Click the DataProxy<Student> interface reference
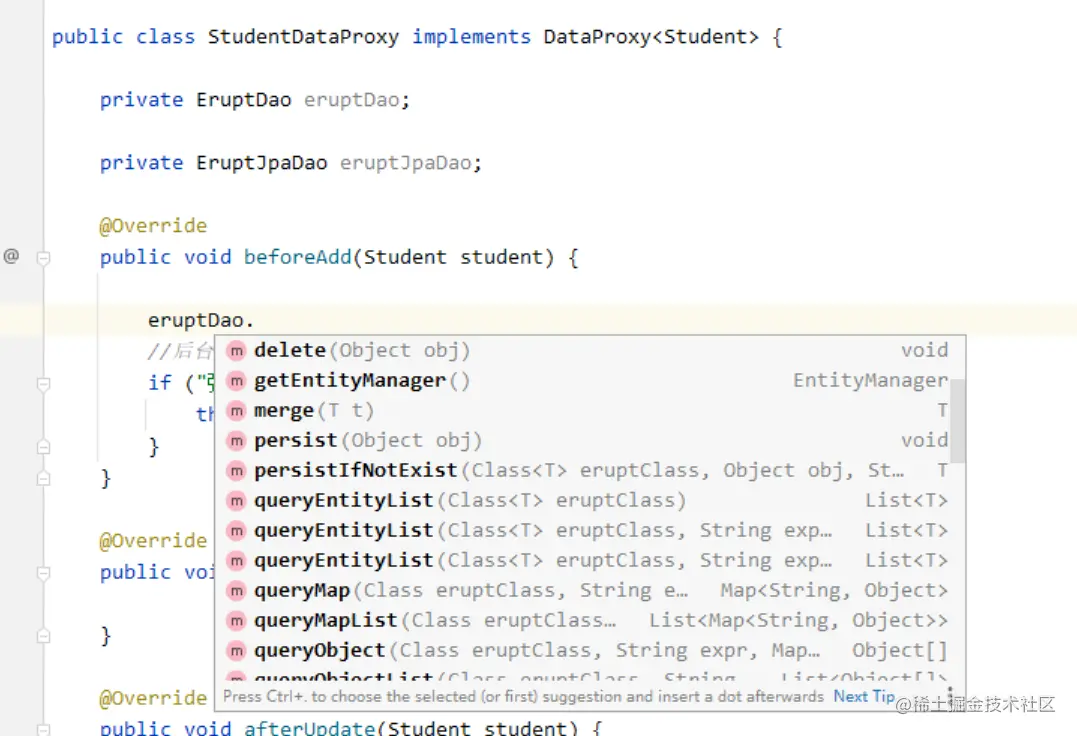 click(x=651, y=36)
